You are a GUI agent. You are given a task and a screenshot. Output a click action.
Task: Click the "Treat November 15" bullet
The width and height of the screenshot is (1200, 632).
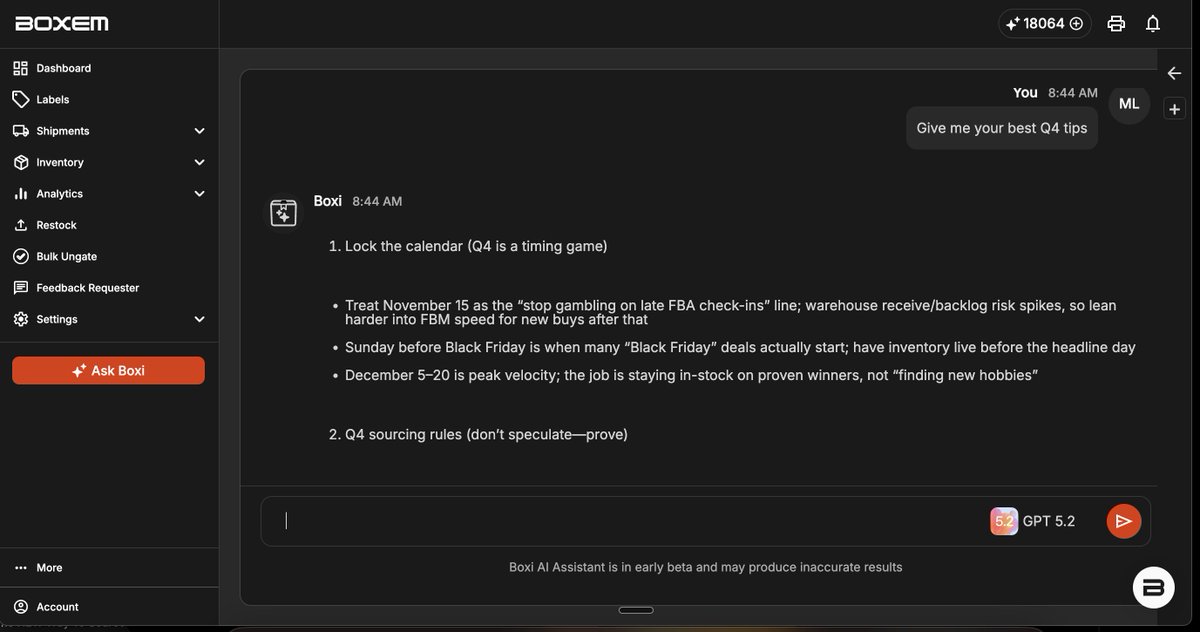pos(731,312)
